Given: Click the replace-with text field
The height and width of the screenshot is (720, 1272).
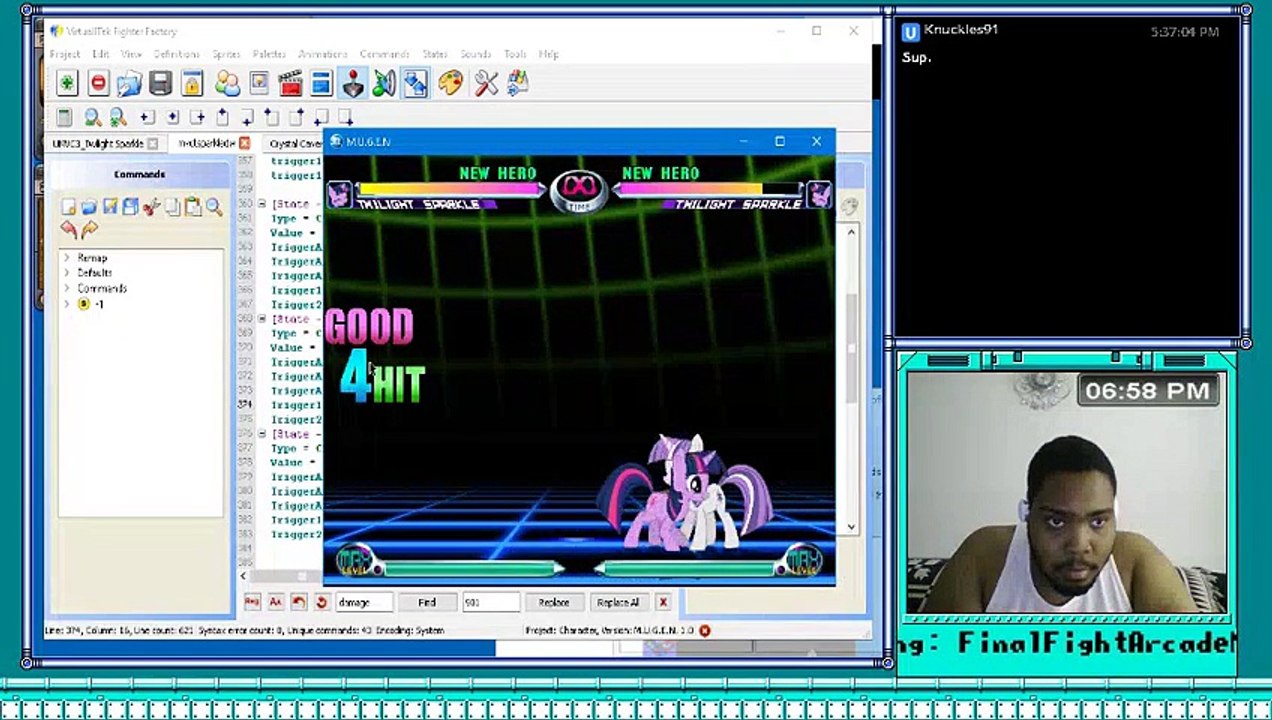Looking at the screenshot, I should tap(490, 602).
